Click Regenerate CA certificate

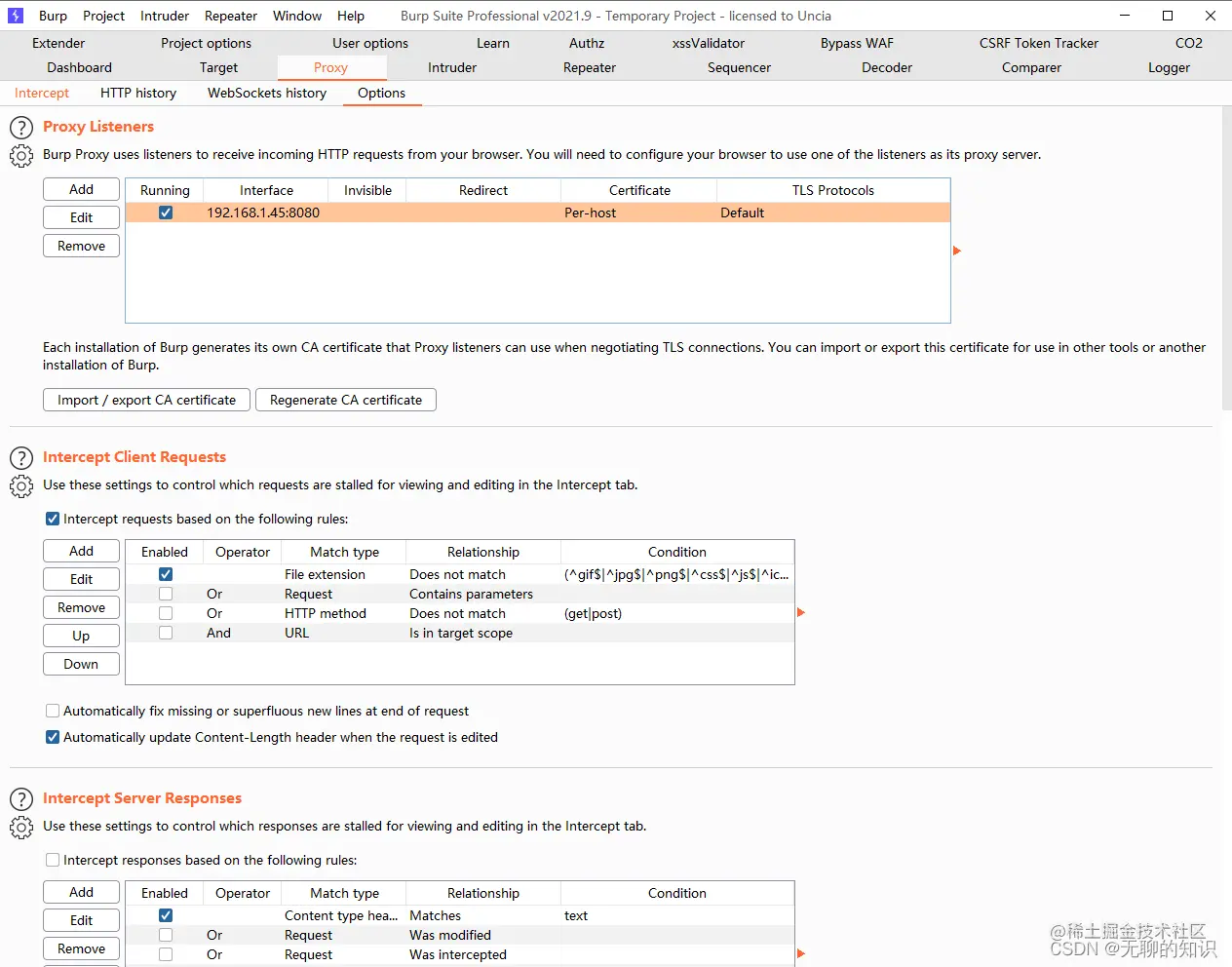[346, 400]
